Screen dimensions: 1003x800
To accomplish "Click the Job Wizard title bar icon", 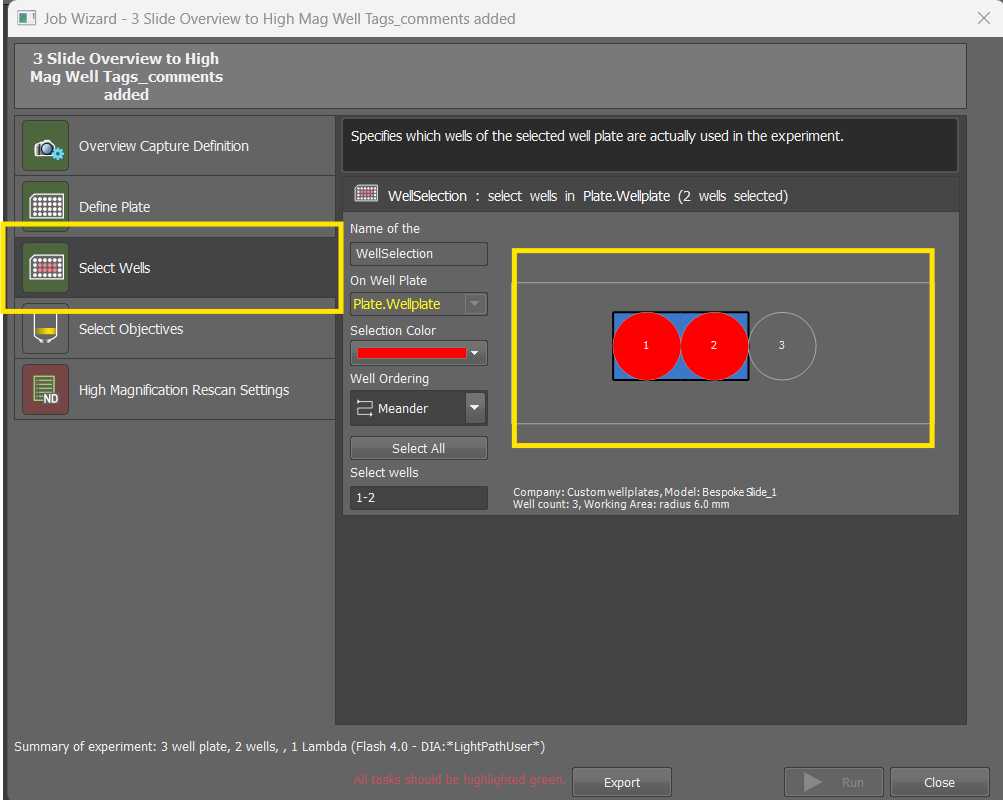I will point(26,18).
